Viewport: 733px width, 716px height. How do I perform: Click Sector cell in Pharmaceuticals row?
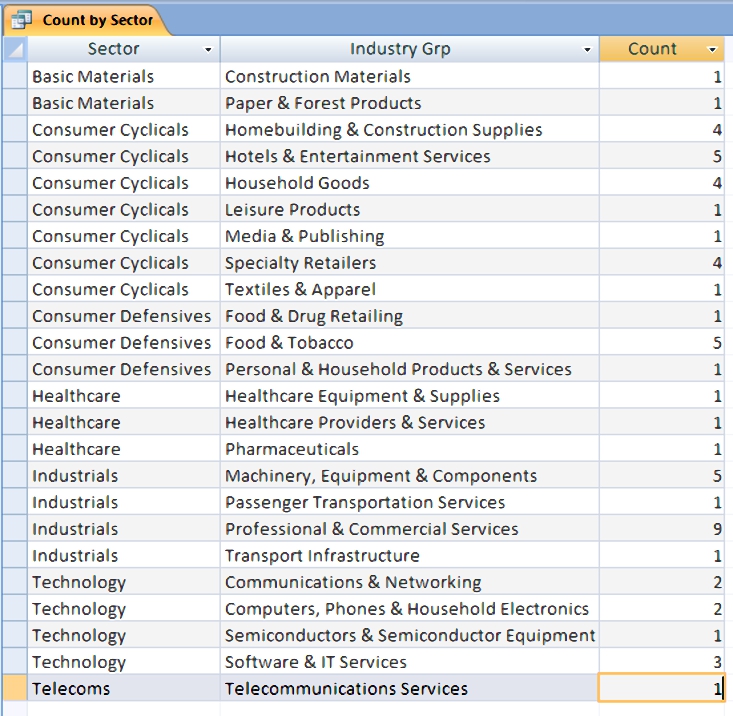[x=123, y=449]
